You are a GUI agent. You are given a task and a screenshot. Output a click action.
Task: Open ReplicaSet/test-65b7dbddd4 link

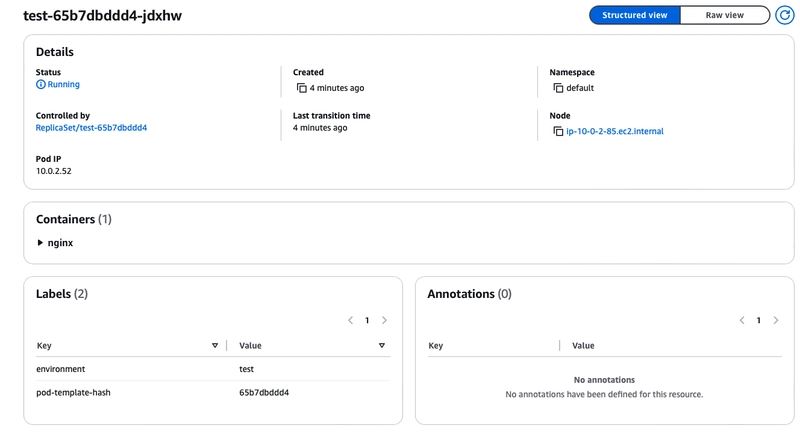click(91, 128)
